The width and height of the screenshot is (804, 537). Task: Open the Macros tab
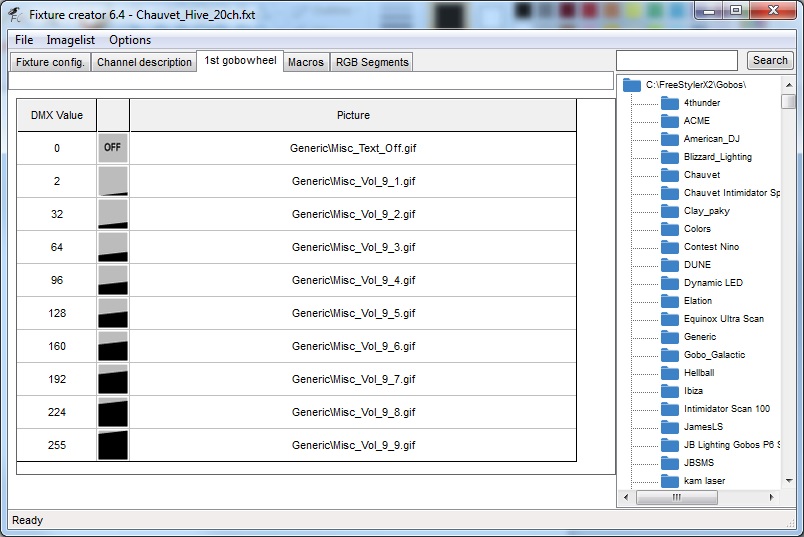305,62
